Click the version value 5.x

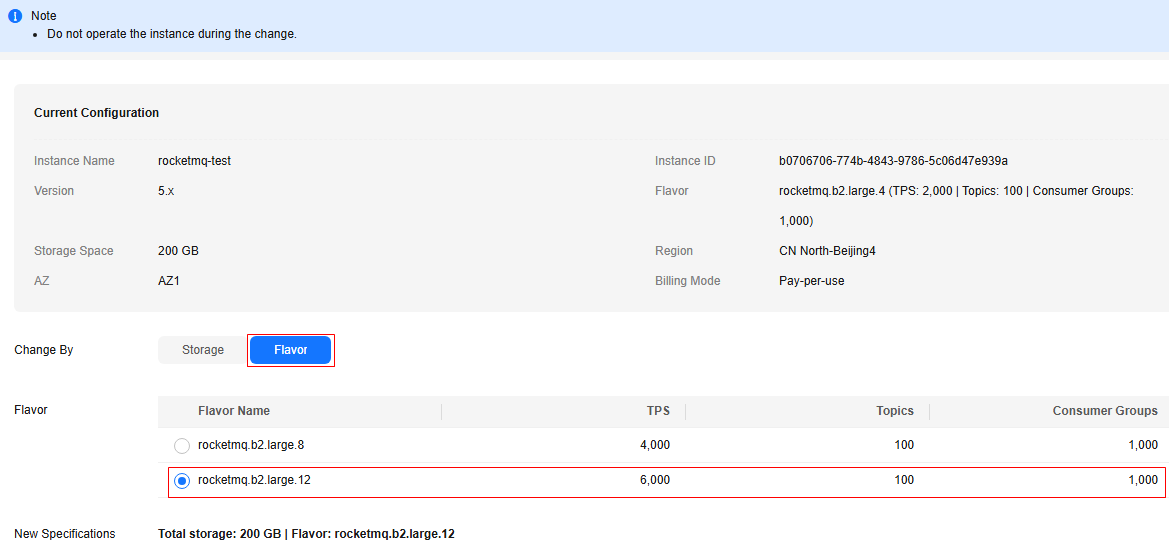(166, 191)
